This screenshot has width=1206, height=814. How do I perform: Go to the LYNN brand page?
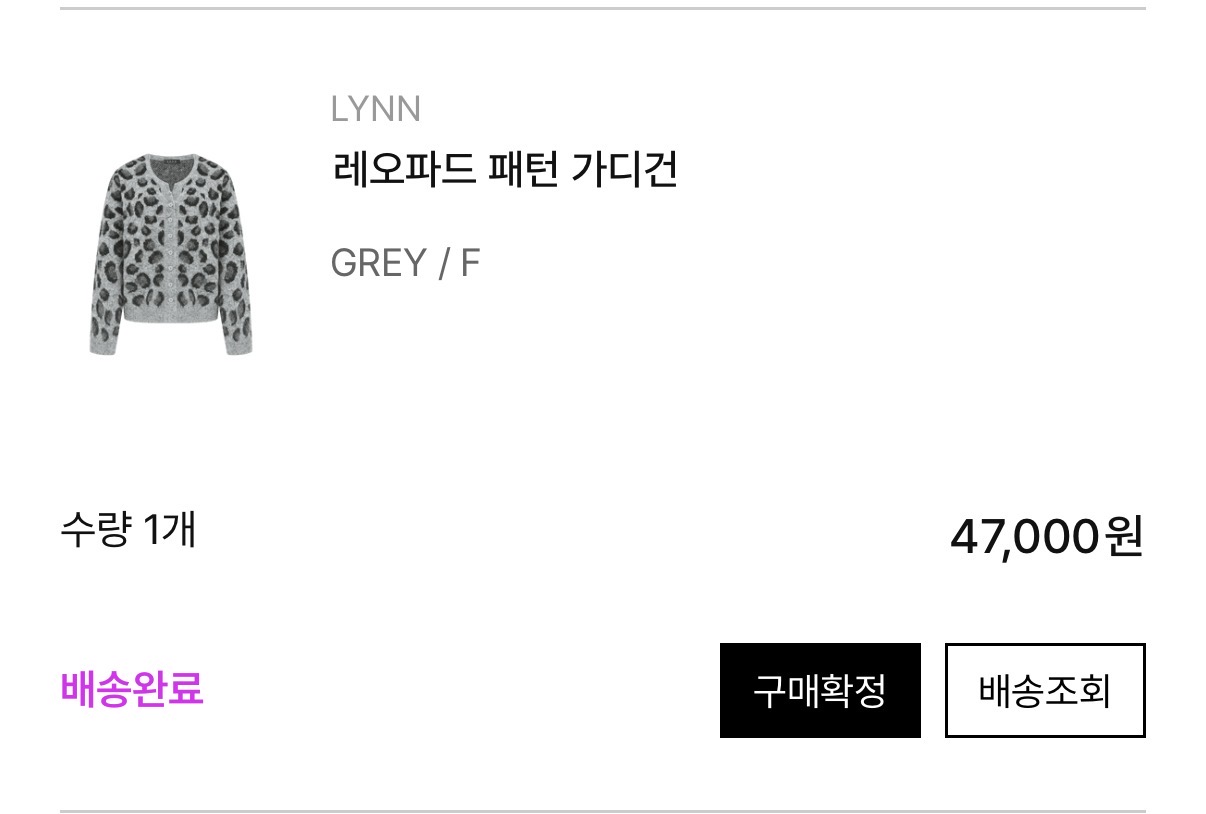(376, 109)
